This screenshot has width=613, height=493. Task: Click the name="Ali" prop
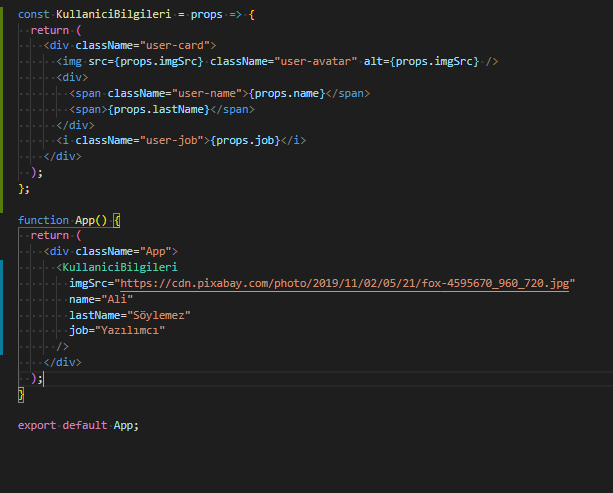(x=101, y=299)
